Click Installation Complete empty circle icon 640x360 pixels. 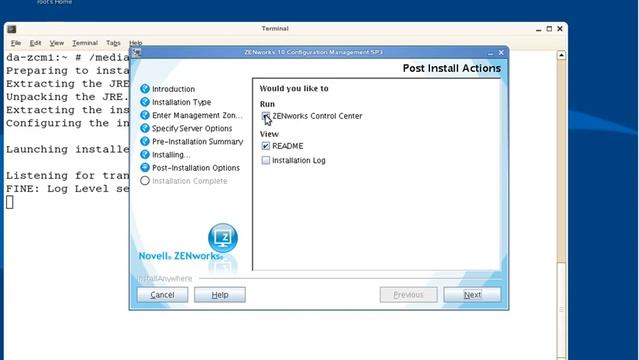tap(144, 181)
